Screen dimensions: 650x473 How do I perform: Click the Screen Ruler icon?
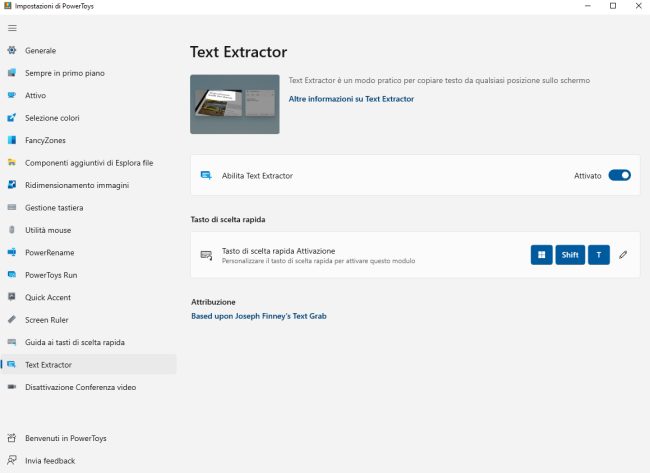[12, 319]
